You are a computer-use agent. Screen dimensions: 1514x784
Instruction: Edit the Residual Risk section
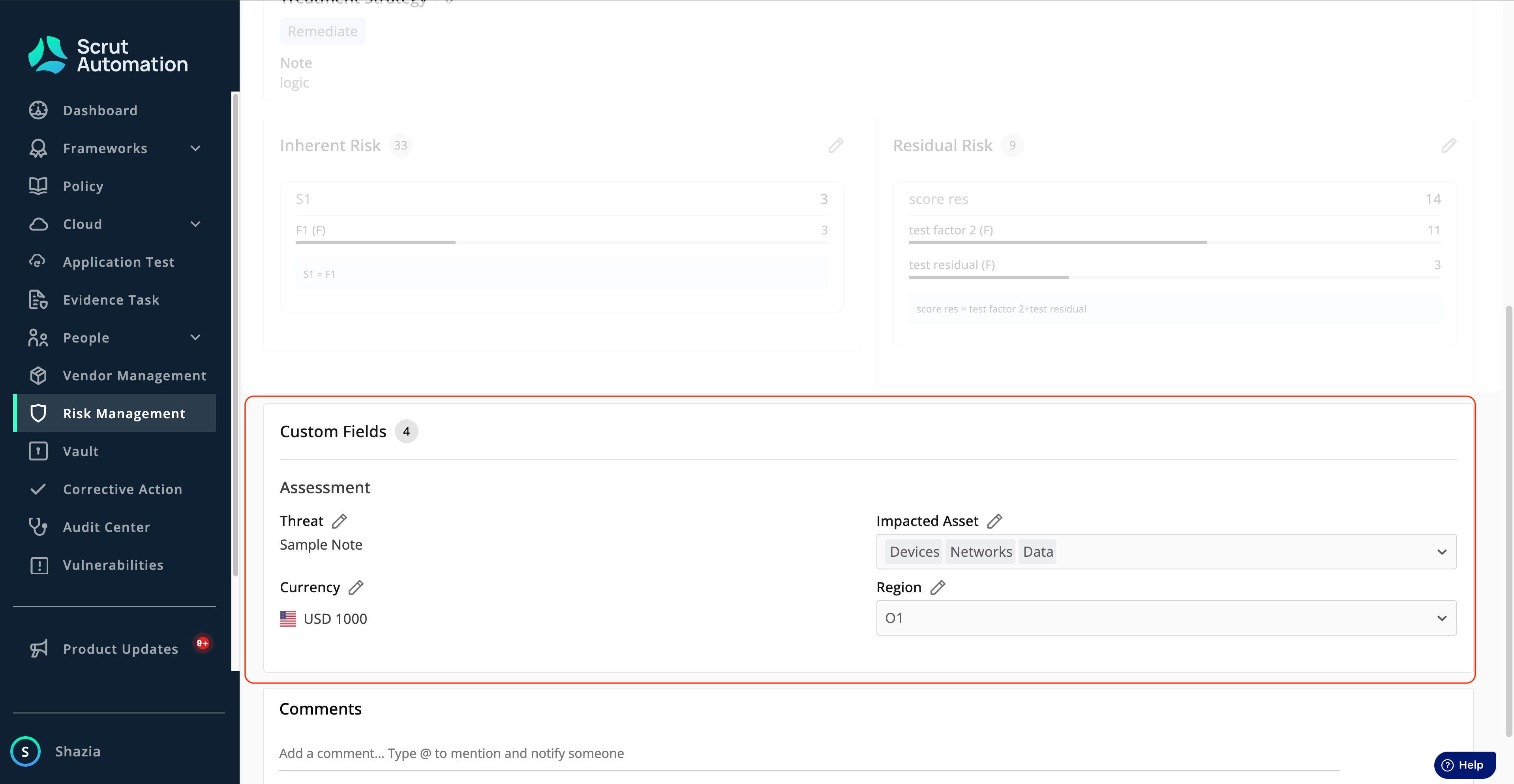point(1449,146)
